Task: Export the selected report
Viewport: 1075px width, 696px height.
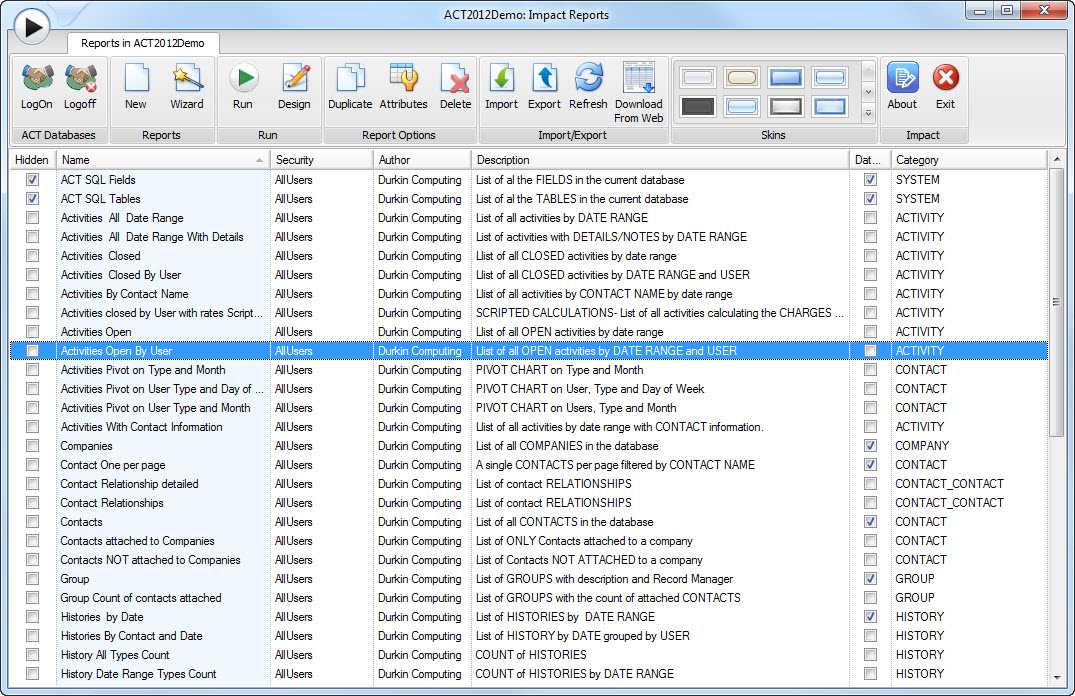Action: point(544,86)
